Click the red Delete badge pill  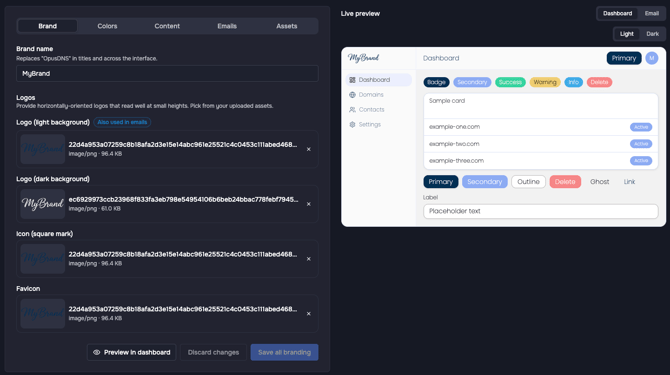tap(599, 82)
